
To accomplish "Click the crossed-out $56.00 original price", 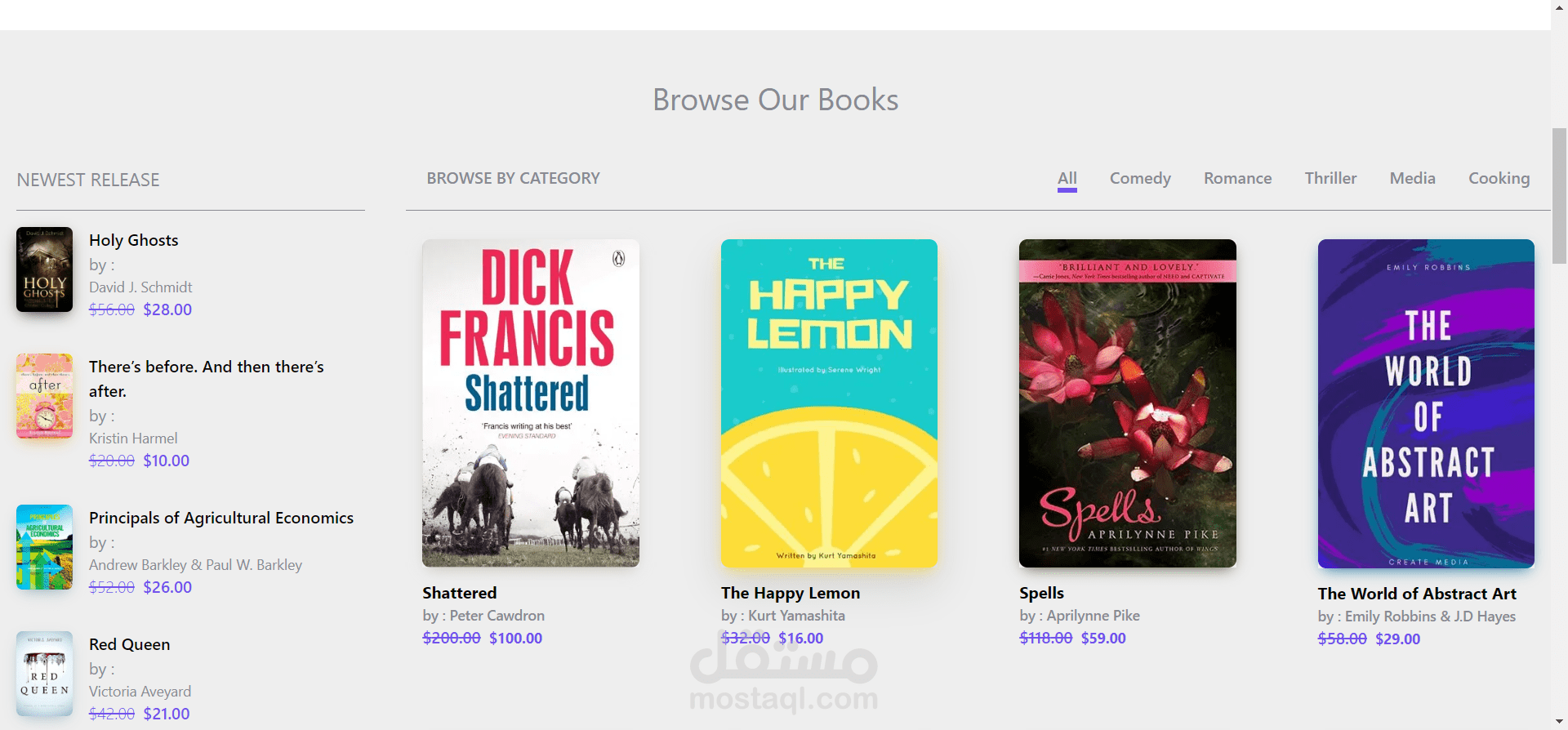I will tap(112, 309).
